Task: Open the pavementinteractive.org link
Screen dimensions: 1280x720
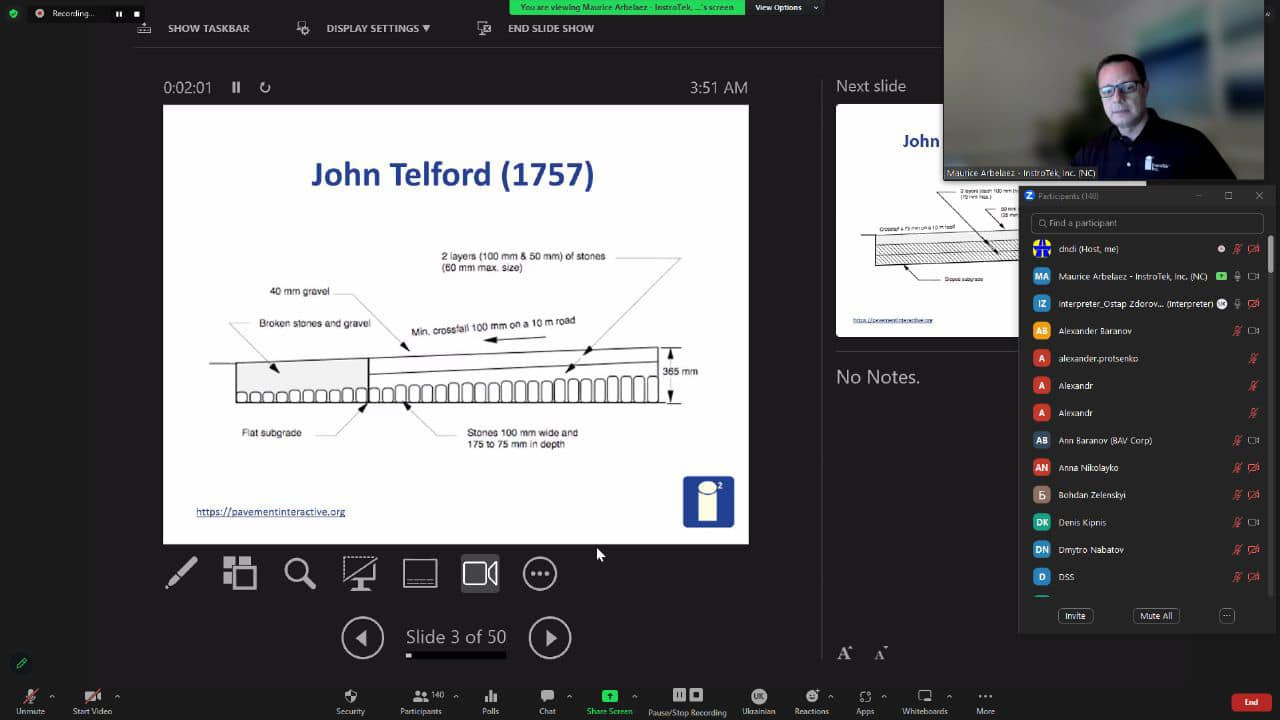Action: 270,512
